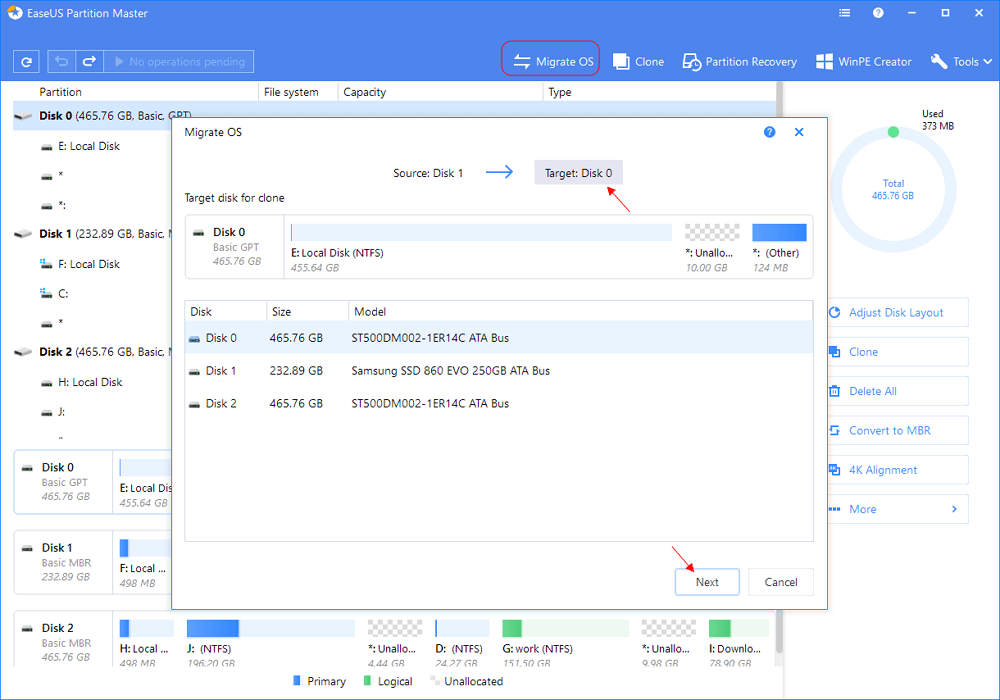This screenshot has height=700, width=1000.
Task: Click the redo arrow icon
Action: pos(89,61)
